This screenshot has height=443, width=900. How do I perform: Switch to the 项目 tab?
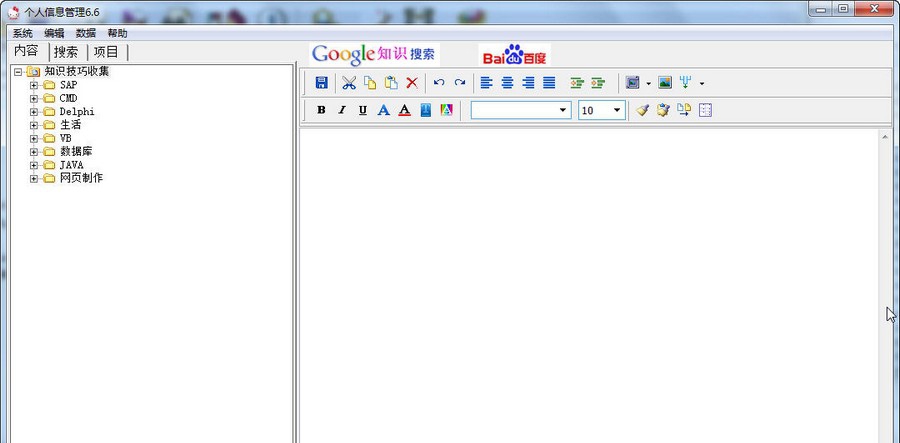[x=106, y=52]
